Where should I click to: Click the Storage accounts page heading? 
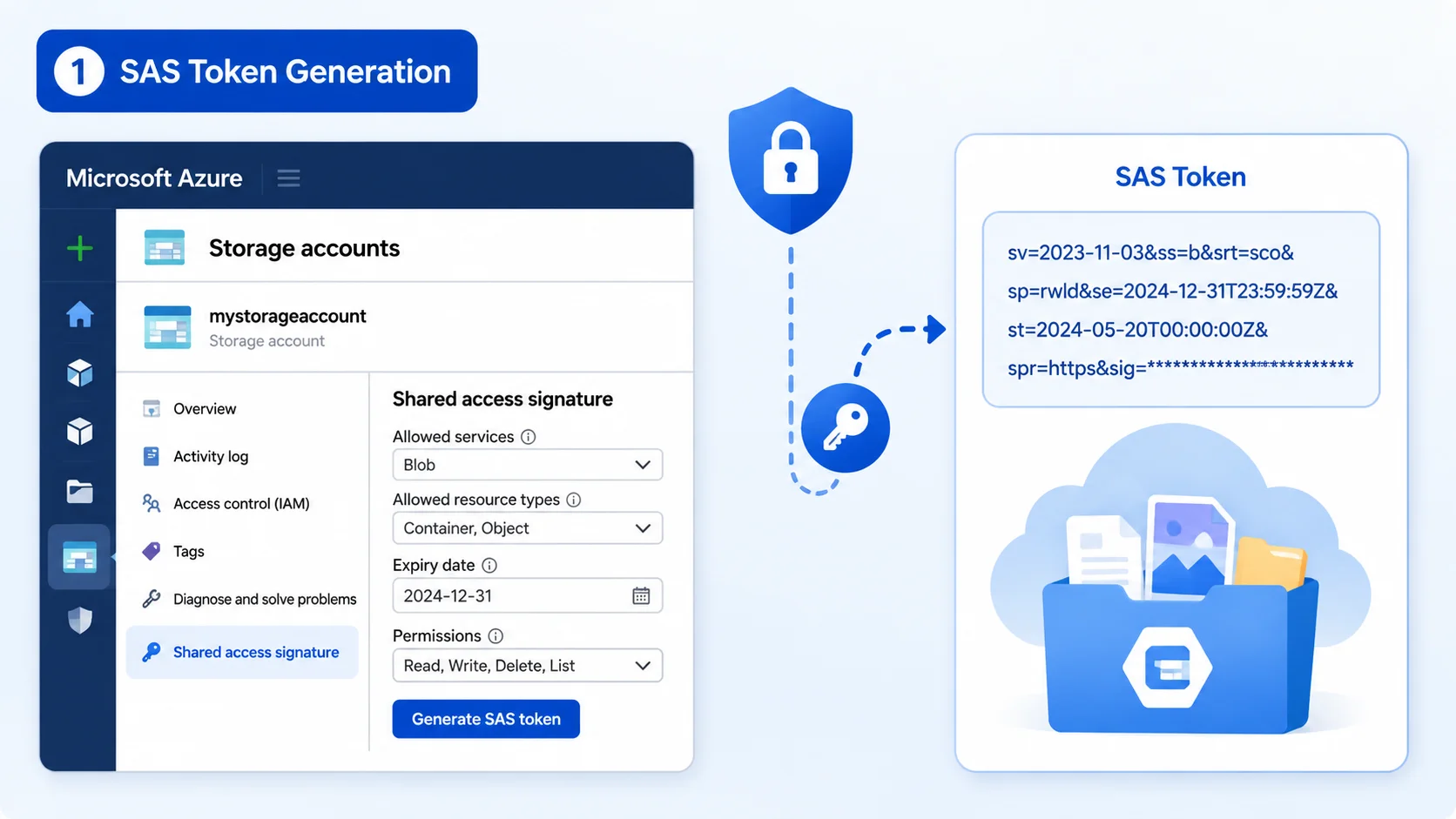click(304, 248)
